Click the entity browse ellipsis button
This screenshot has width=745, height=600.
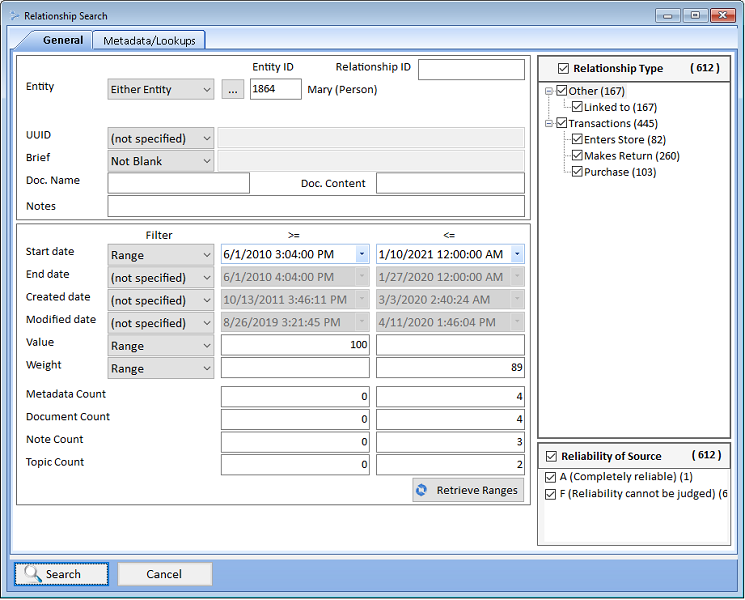(233, 89)
